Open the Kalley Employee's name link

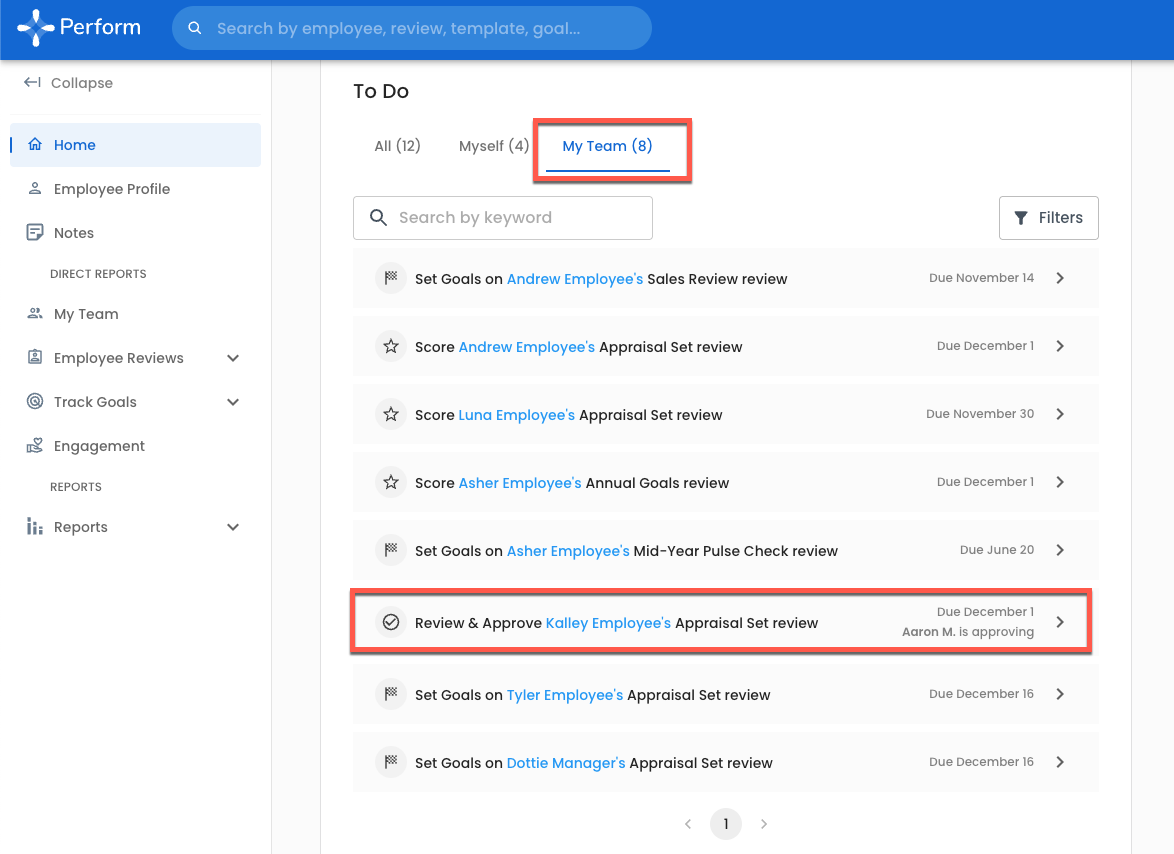(x=608, y=623)
